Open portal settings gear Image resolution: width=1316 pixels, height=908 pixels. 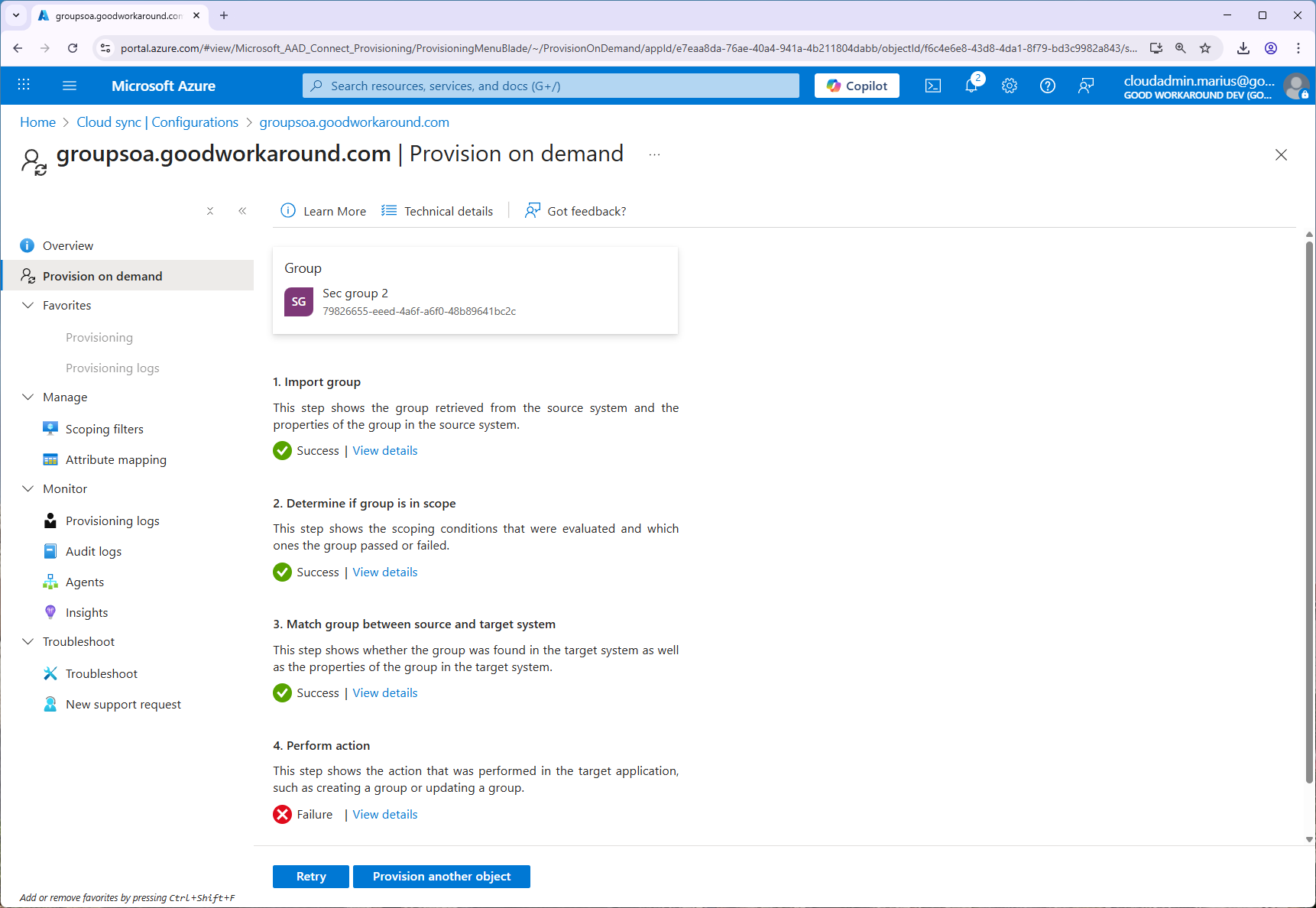(1010, 86)
